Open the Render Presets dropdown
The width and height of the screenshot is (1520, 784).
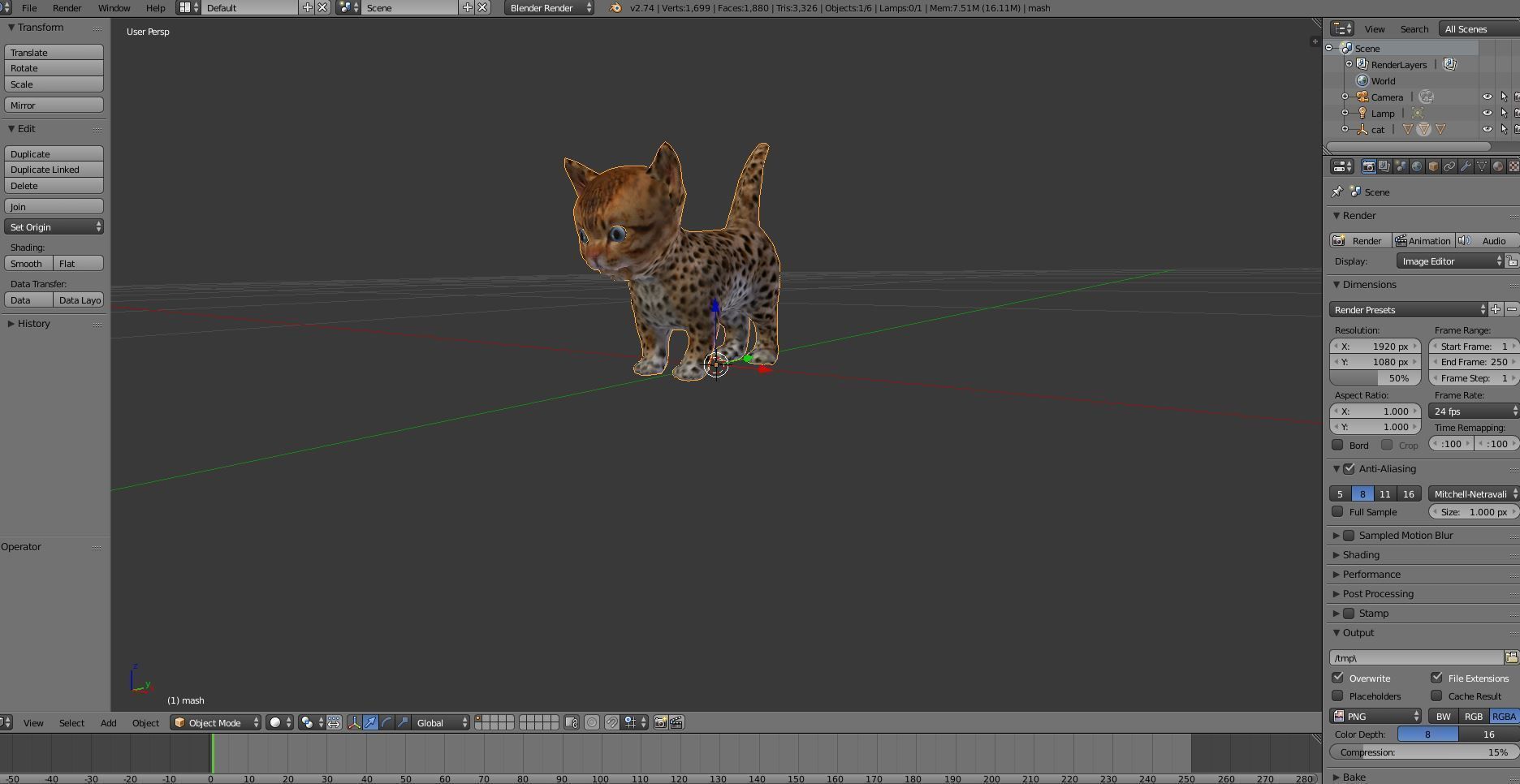point(1408,309)
